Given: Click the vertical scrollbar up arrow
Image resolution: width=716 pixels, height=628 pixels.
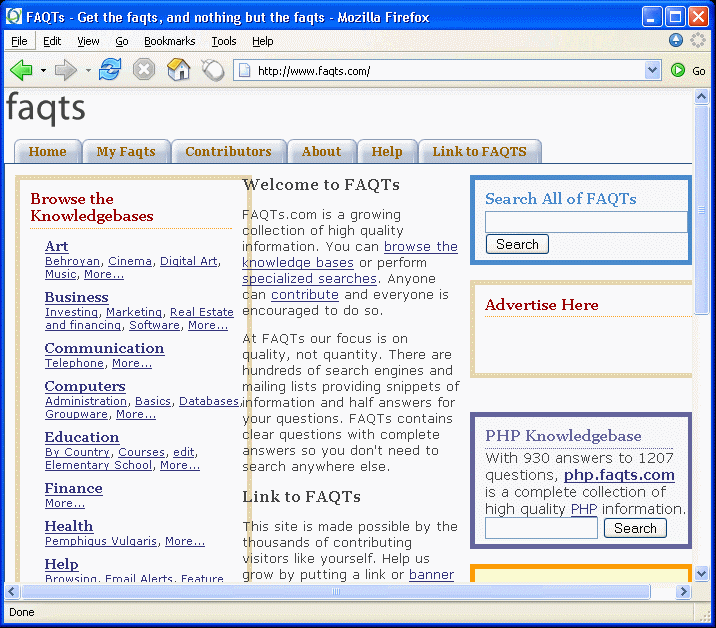Looking at the screenshot, I should coord(701,96).
